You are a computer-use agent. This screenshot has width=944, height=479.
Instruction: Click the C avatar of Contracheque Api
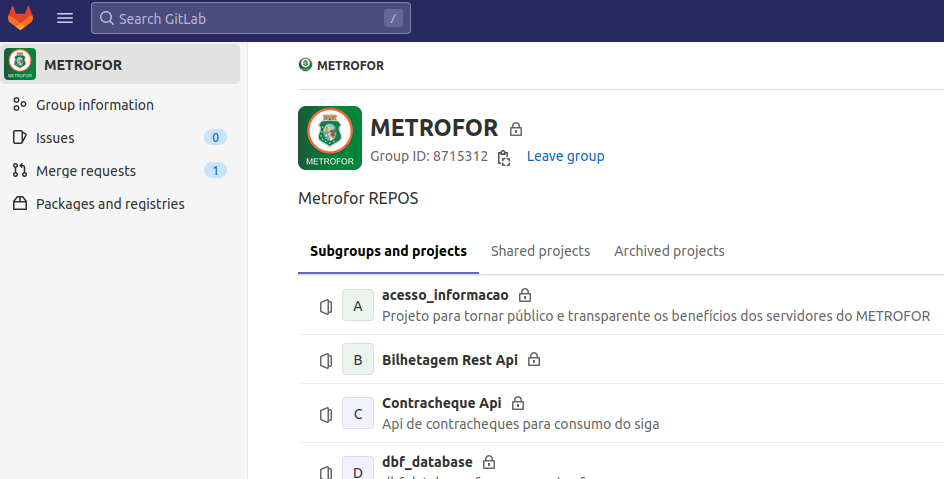[358, 413]
